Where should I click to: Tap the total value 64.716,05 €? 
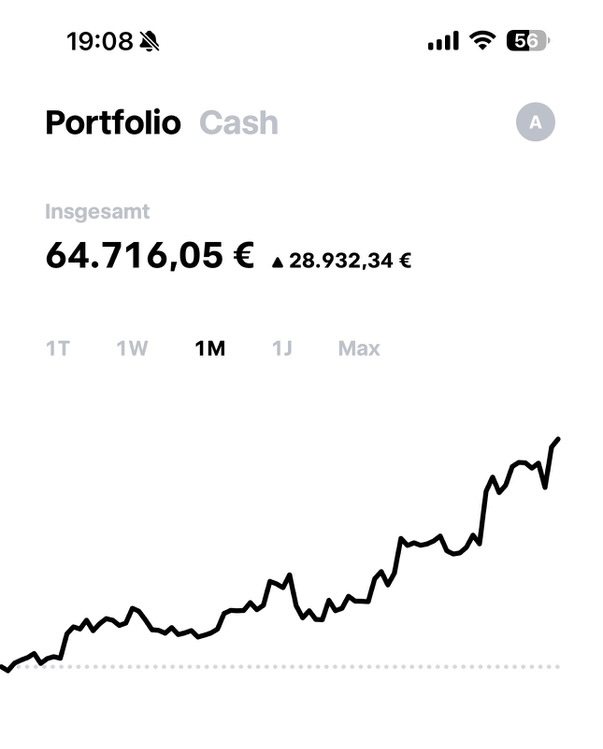click(x=150, y=255)
